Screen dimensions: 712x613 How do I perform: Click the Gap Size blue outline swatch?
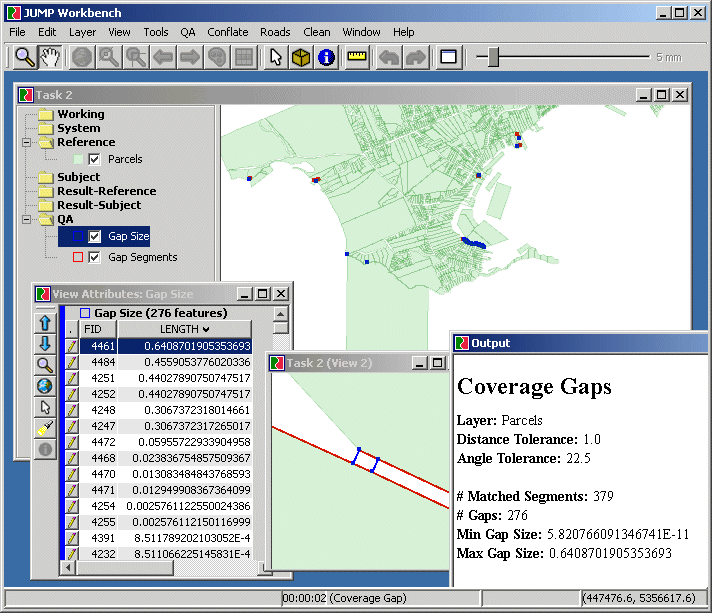(x=78, y=237)
